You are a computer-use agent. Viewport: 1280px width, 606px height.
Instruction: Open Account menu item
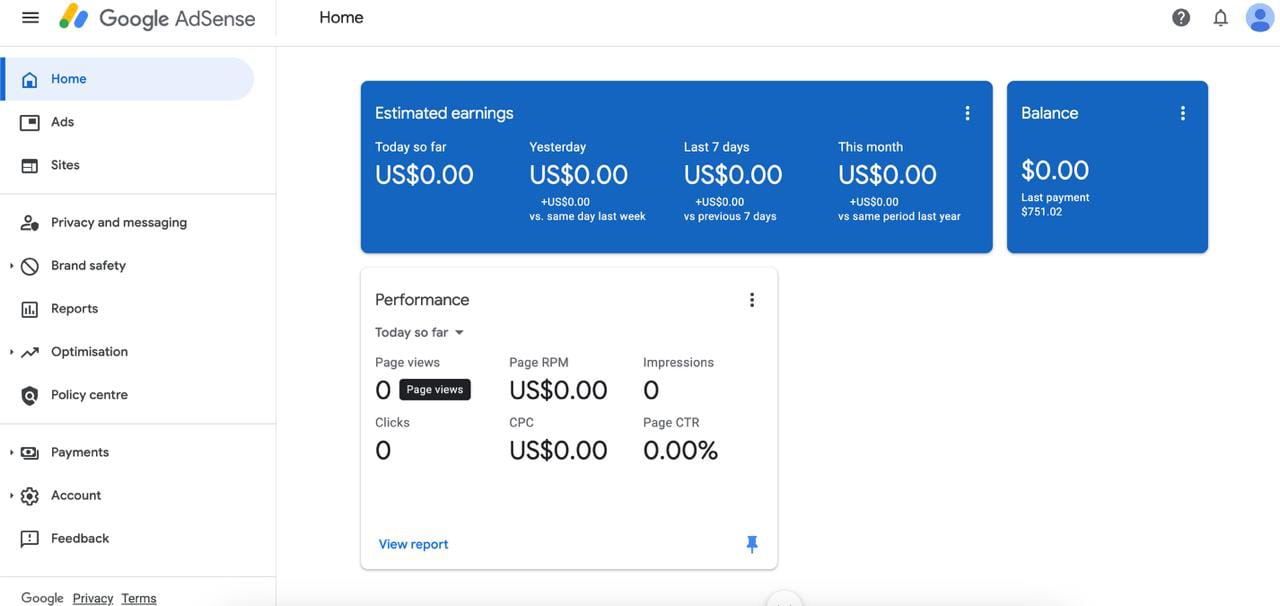[x=128, y=496]
